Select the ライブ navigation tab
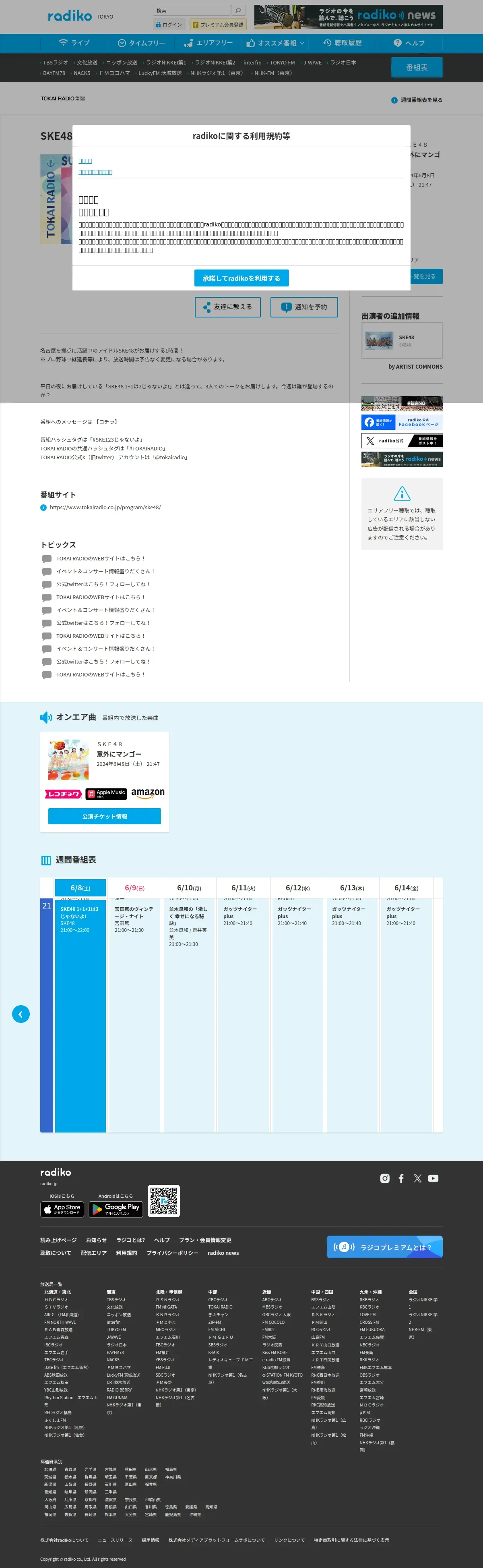Viewport: 483px width, 1568px height. pos(74,43)
